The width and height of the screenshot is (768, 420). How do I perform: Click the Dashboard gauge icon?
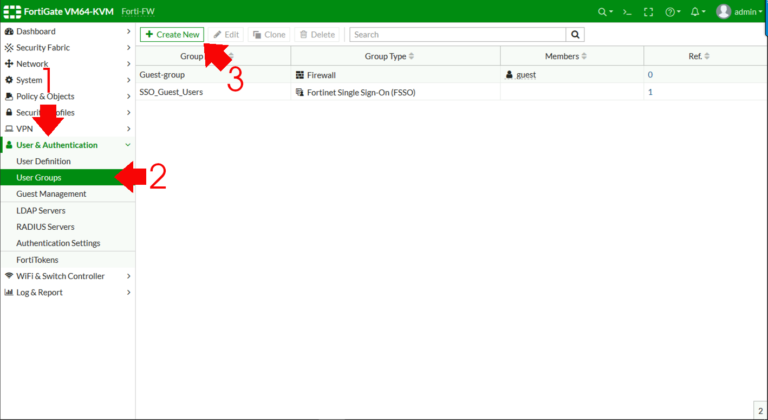(x=9, y=31)
